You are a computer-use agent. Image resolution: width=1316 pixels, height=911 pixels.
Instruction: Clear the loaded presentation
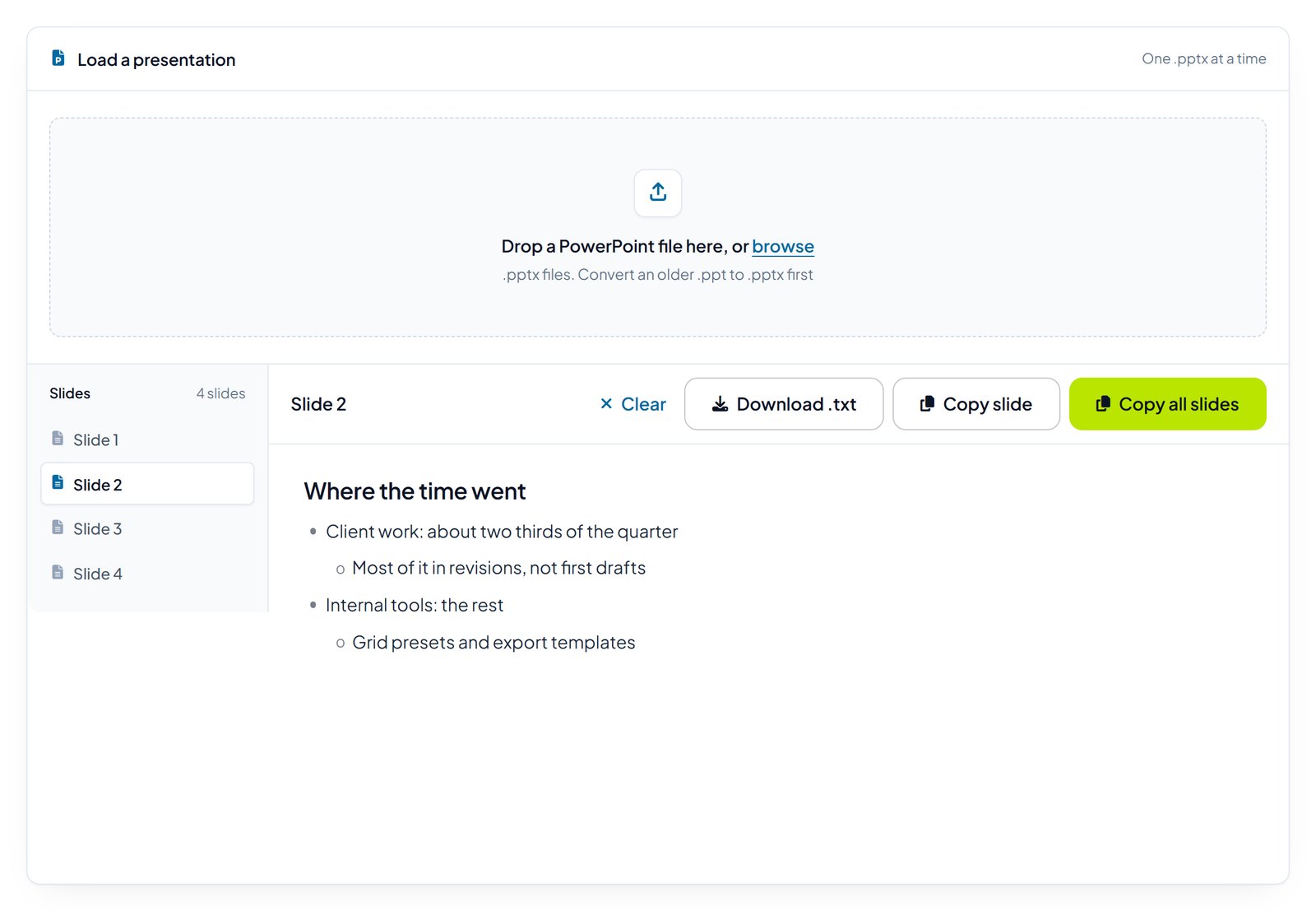click(633, 404)
